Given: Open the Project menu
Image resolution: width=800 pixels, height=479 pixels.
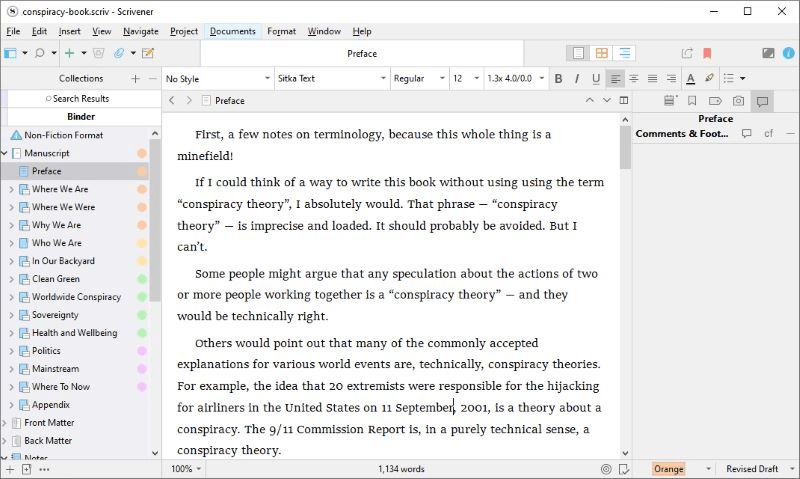Looking at the screenshot, I should pos(184,31).
